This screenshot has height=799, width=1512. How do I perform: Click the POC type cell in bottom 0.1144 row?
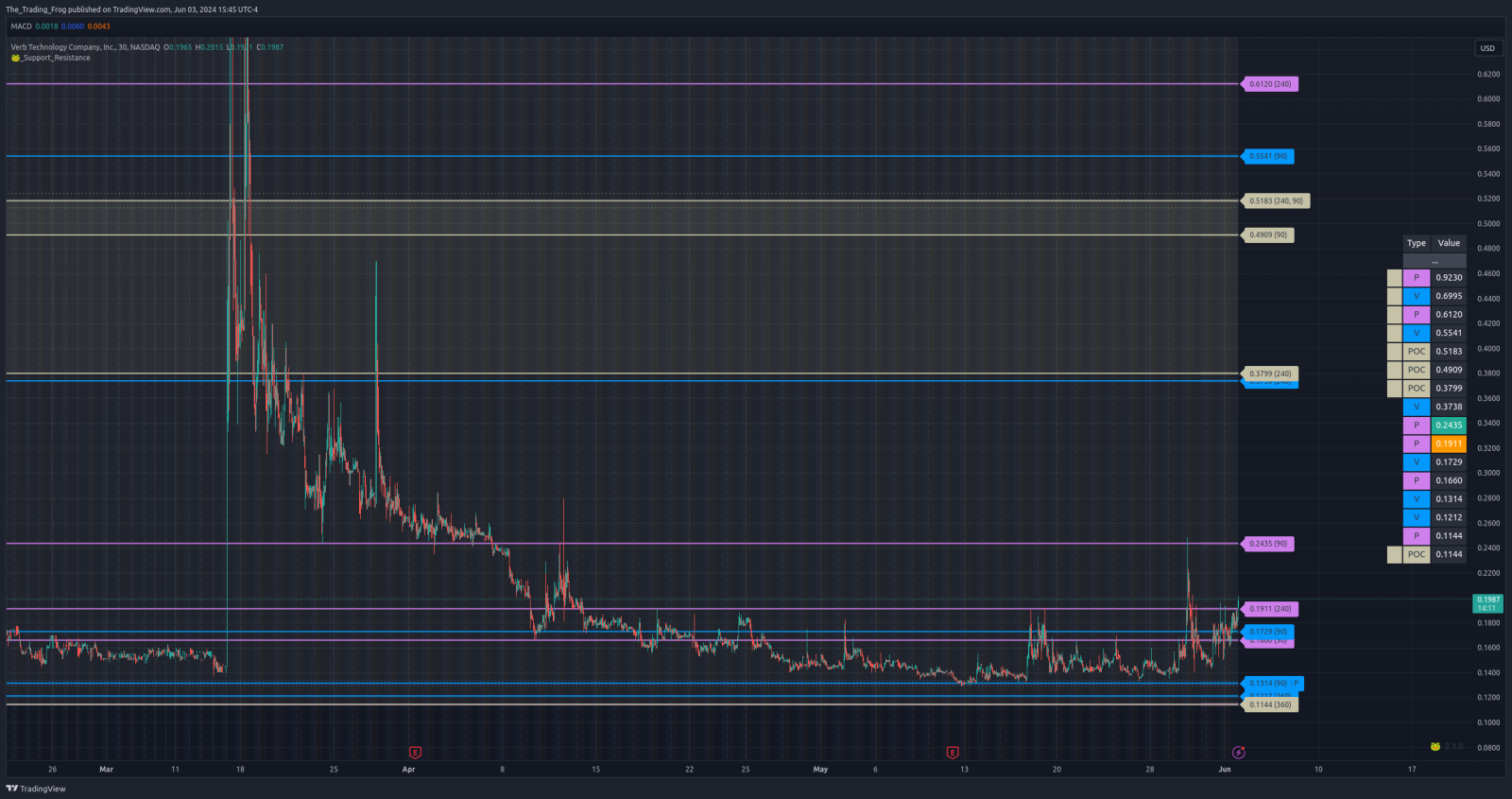[x=1417, y=555]
